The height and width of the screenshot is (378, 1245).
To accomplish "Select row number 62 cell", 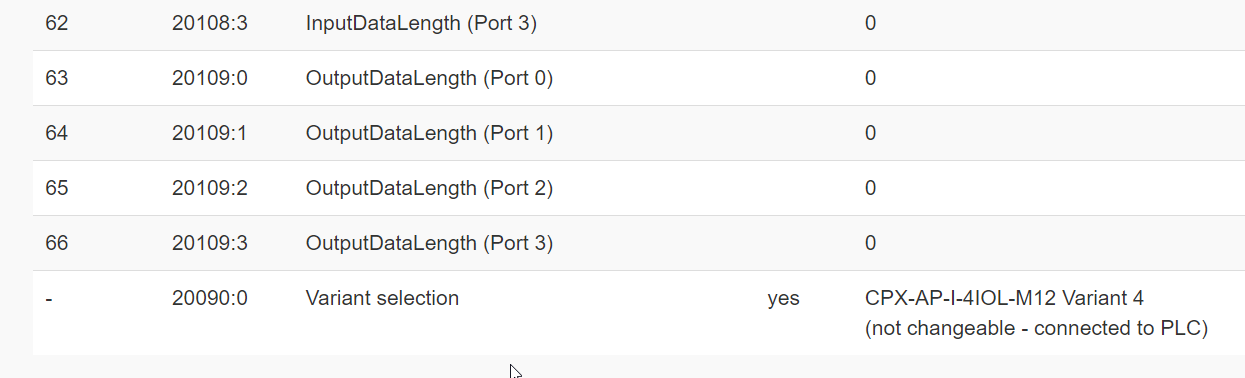I will [56, 23].
